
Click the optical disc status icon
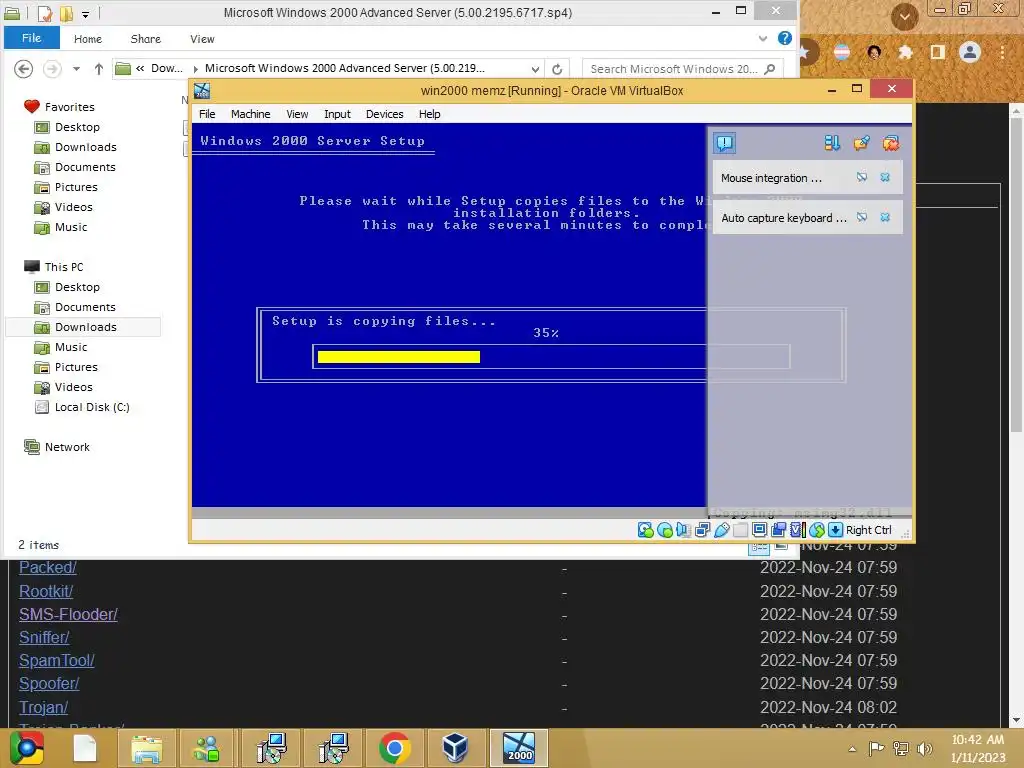pos(665,530)
